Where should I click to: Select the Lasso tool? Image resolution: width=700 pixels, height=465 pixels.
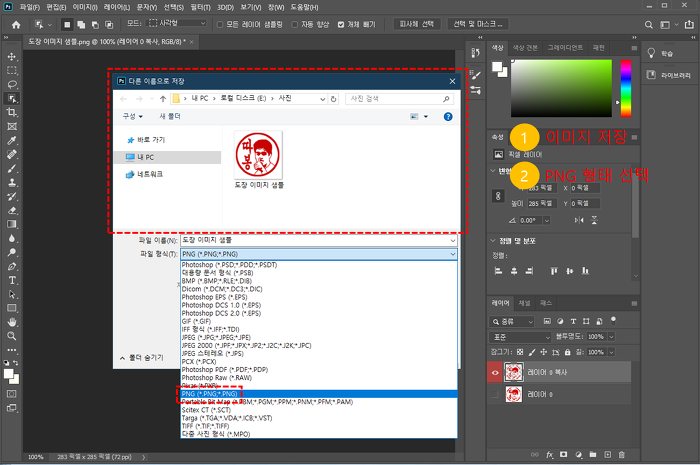[12, 84]
